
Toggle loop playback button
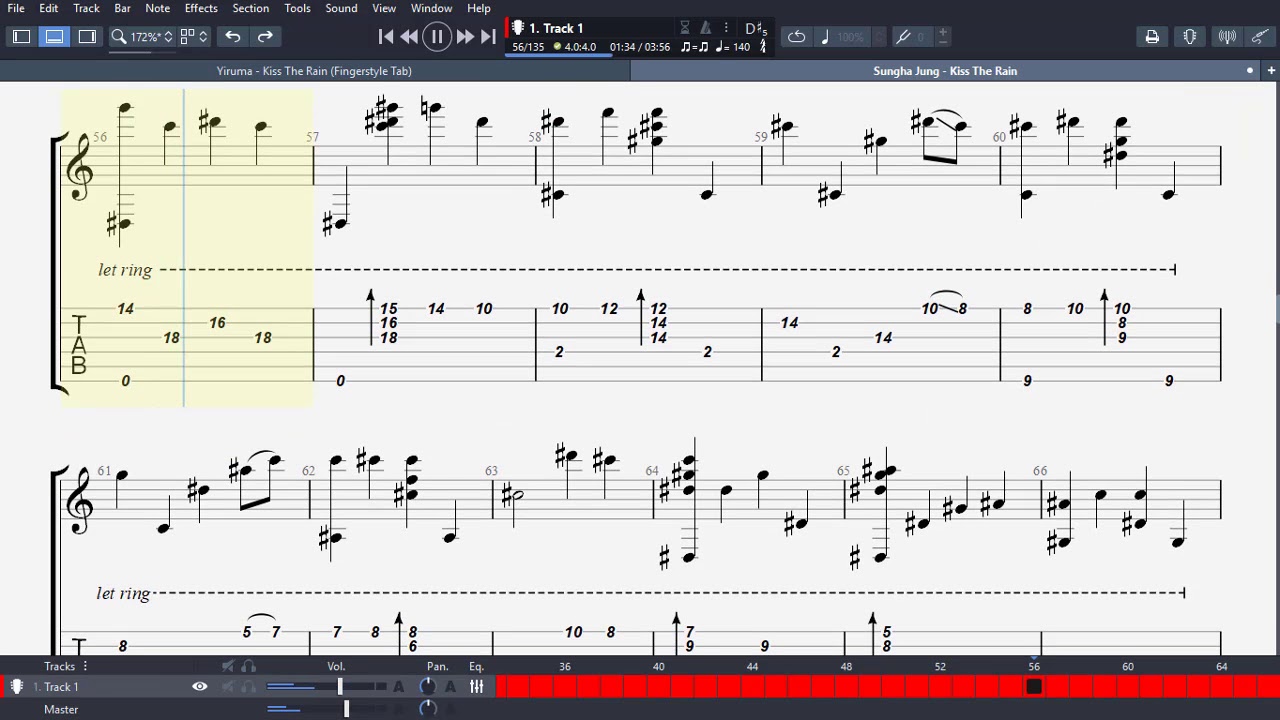pos(796,37)
